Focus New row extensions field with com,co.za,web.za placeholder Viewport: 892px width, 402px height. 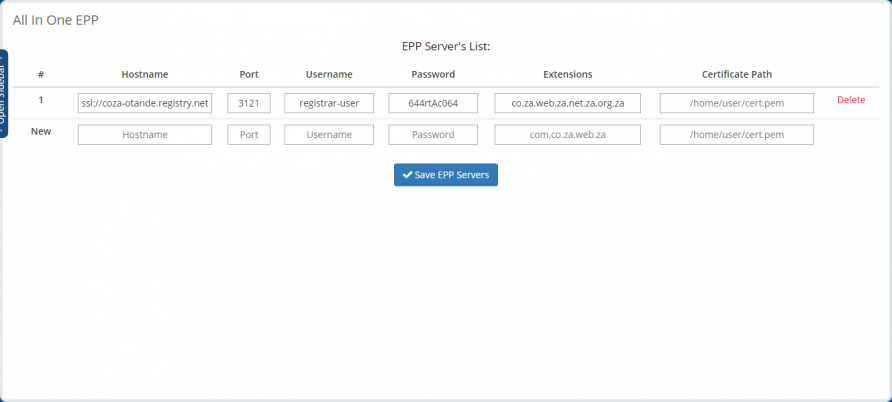567,134
